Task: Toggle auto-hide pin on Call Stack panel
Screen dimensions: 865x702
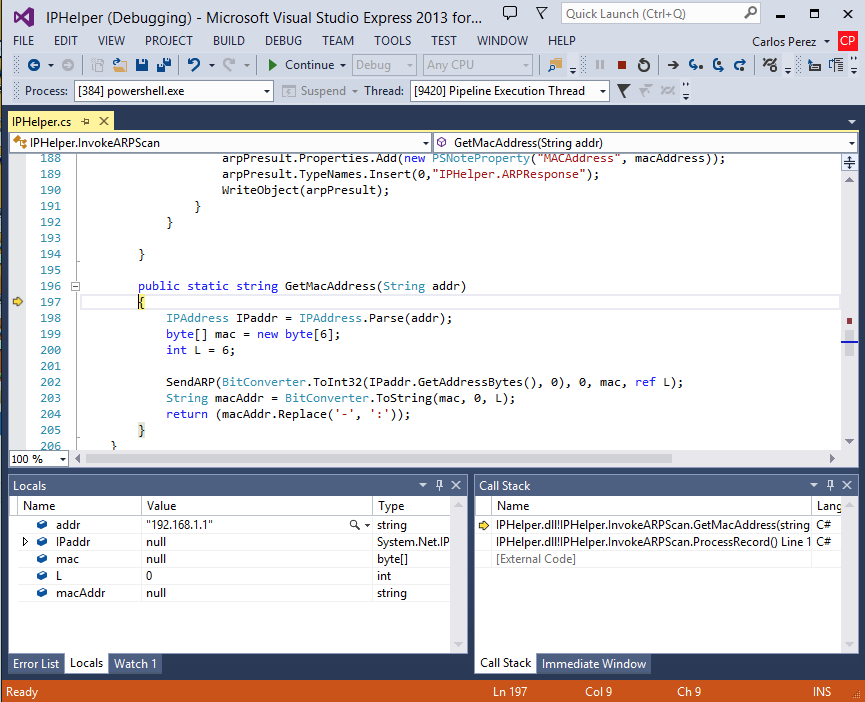Action: click(829, 485)
